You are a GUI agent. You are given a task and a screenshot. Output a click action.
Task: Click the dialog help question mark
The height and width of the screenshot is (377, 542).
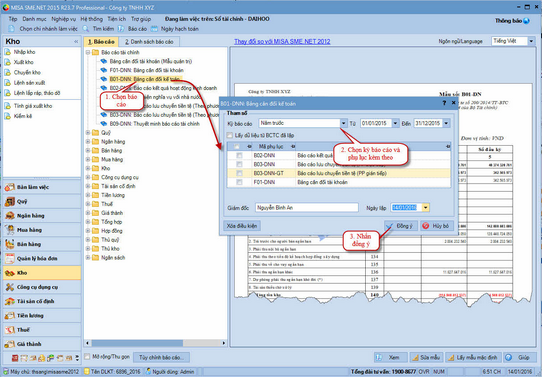(x=444, y=103)
